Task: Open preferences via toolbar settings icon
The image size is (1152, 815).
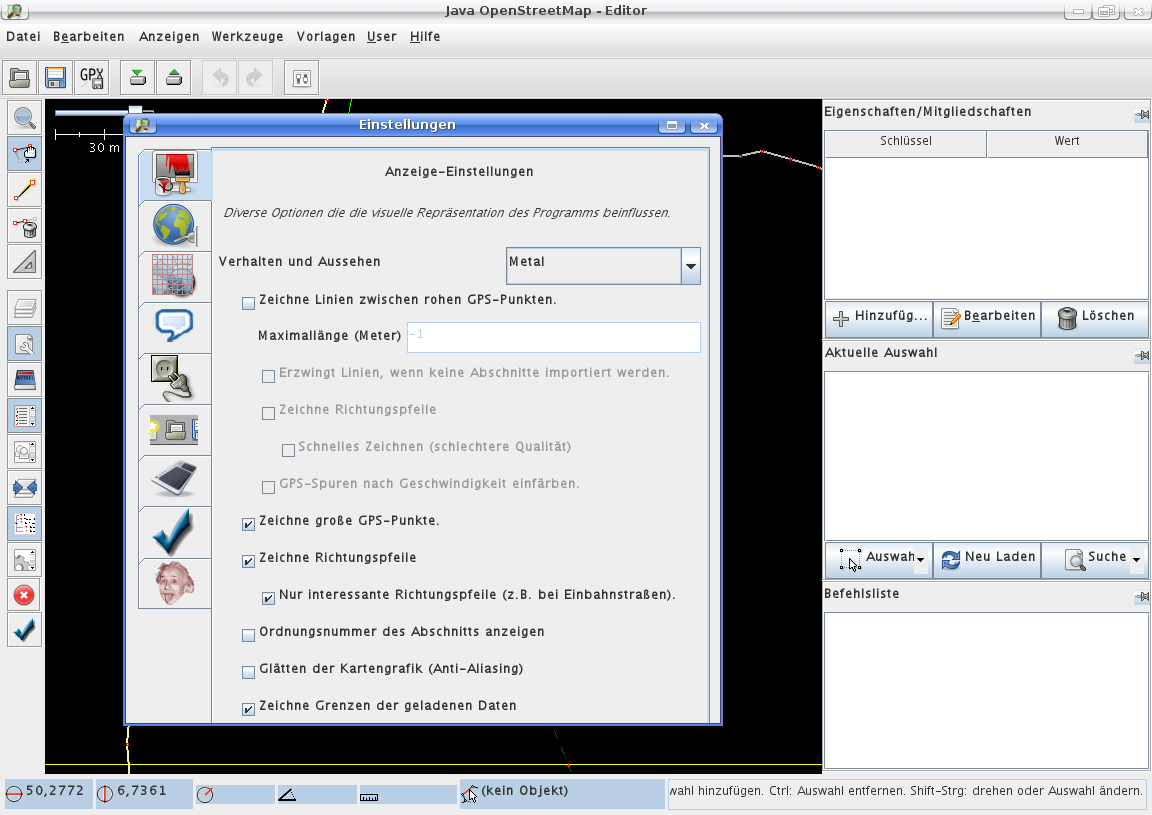Action: tap(301, 77)
